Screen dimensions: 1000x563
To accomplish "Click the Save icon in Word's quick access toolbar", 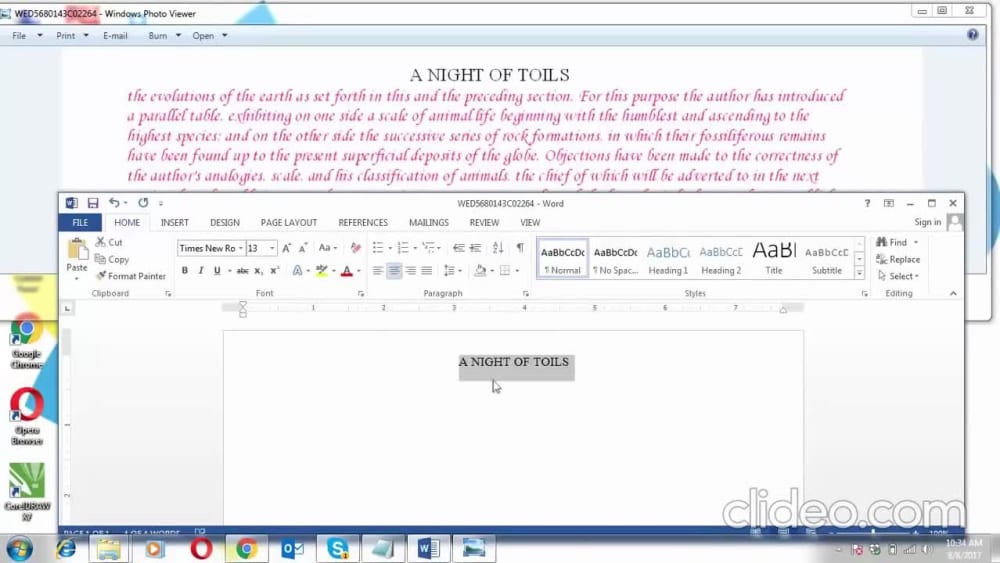I will [93, 203].
